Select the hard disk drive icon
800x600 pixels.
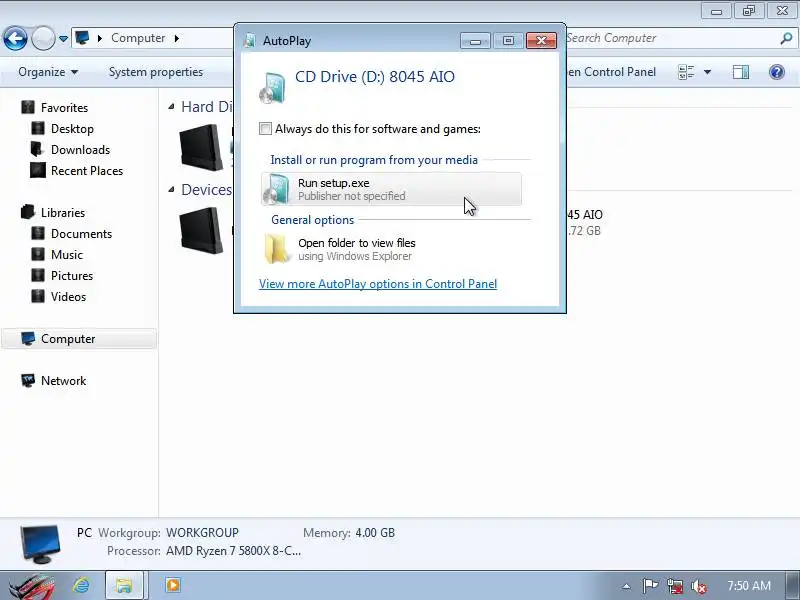pyautogui.click(x=201, y=148)
